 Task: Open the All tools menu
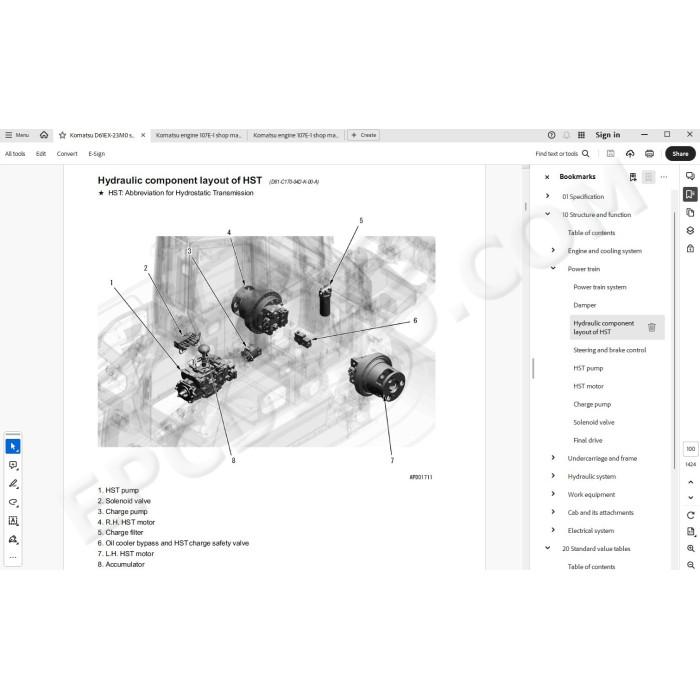(15, 154)
